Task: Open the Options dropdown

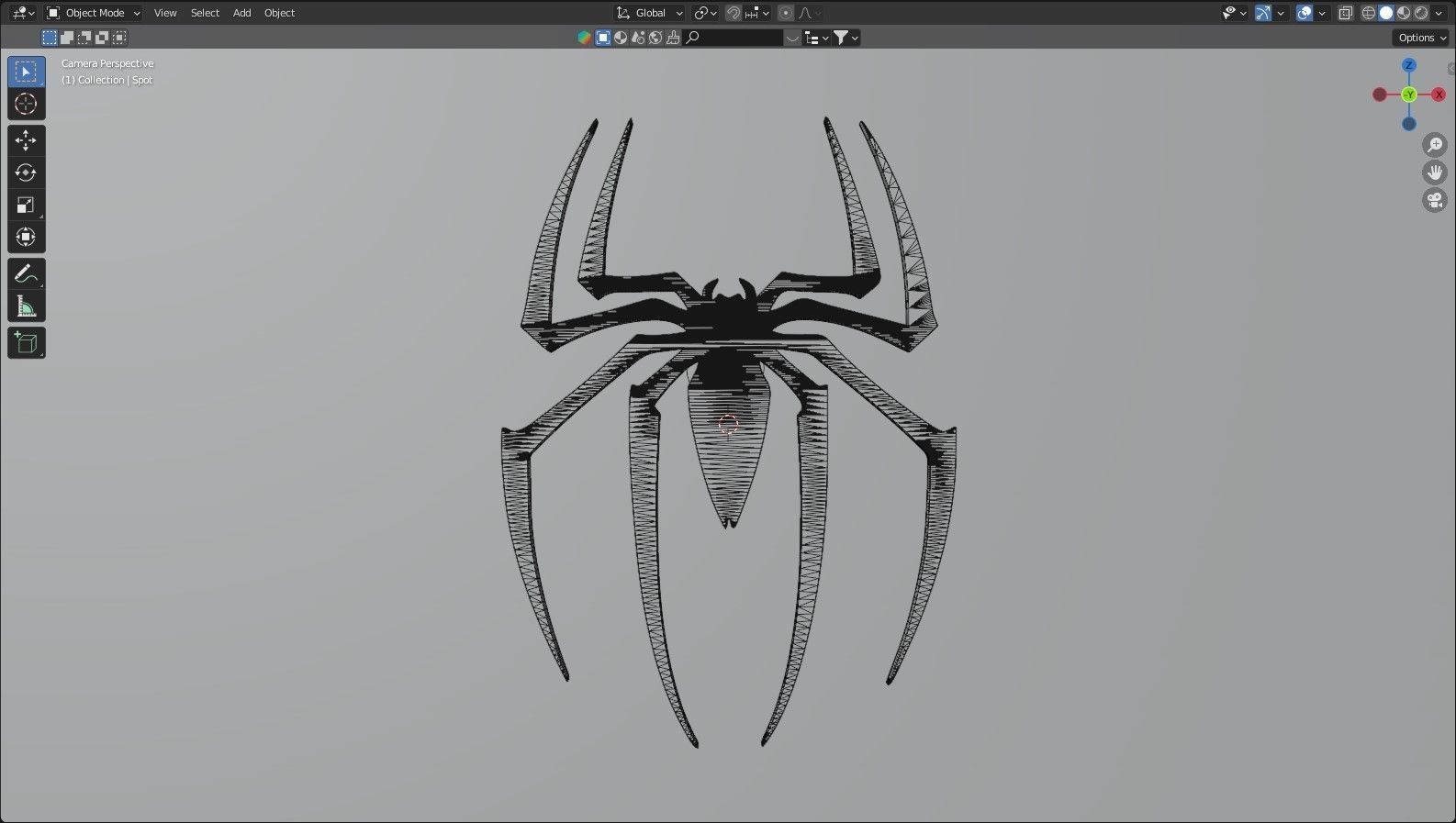Action: (1421, 38)
